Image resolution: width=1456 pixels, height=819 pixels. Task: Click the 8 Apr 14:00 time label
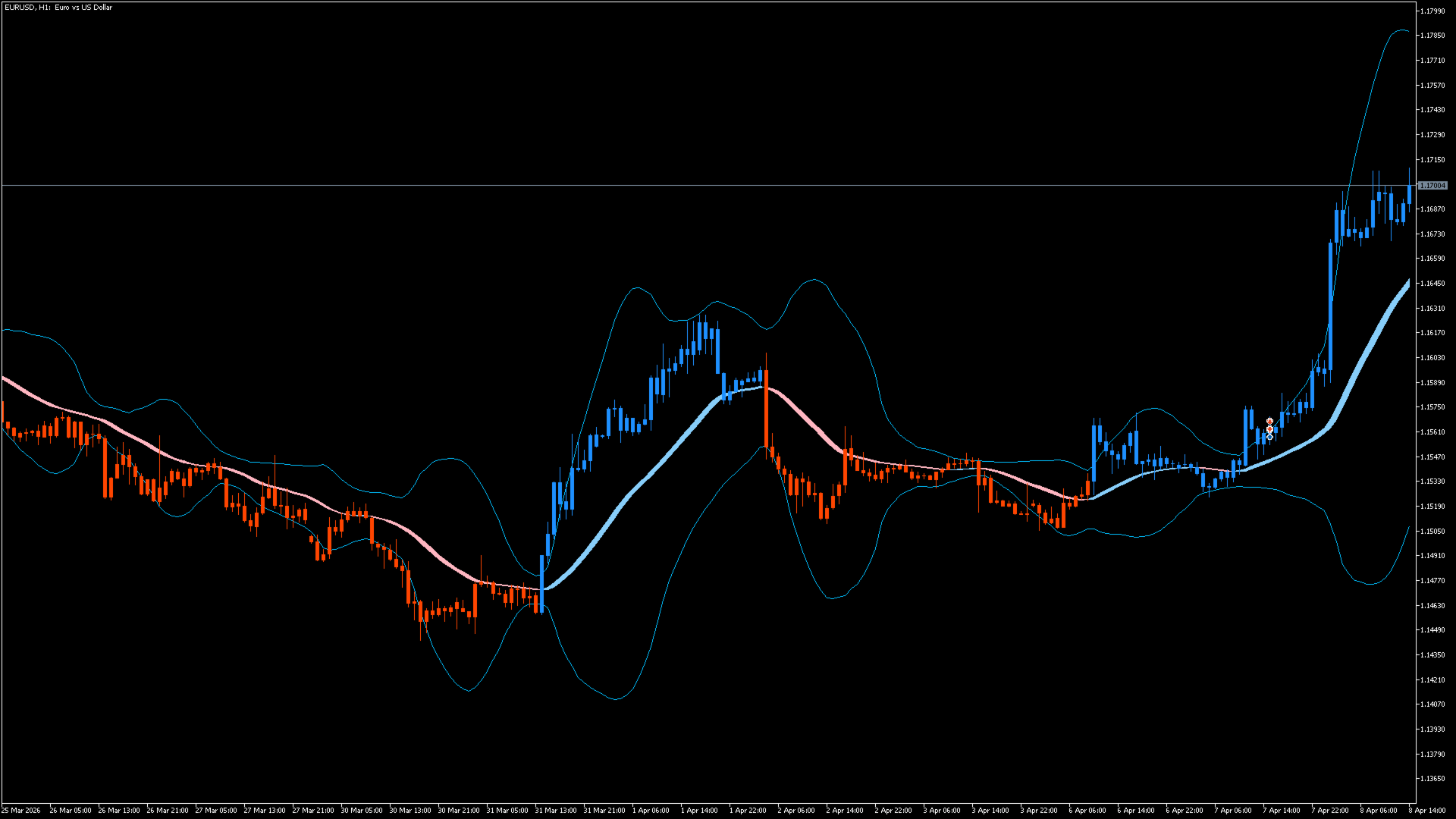1426,811
